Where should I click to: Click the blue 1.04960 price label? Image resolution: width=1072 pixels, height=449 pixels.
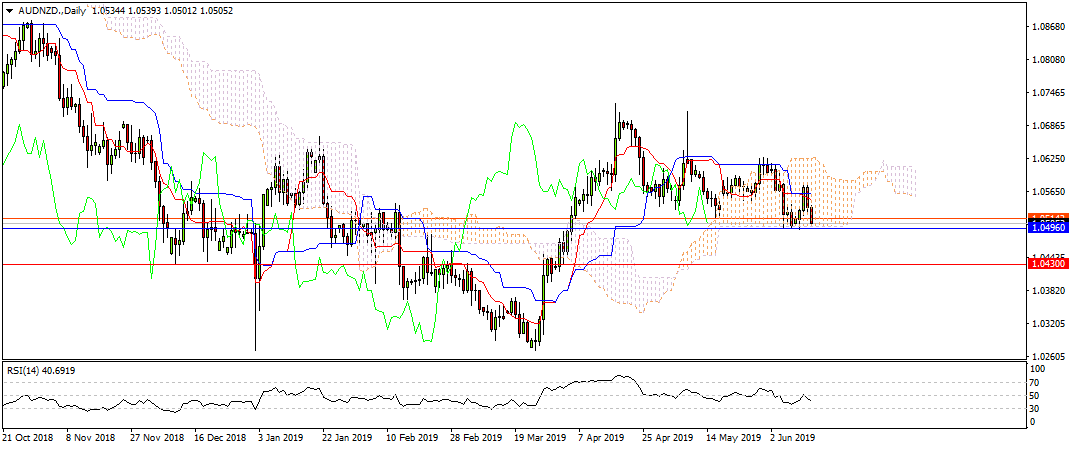click(1049, 228)
